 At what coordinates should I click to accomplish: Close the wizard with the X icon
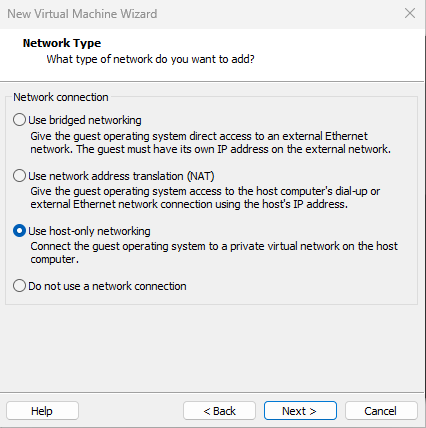[x=410, y=13]
